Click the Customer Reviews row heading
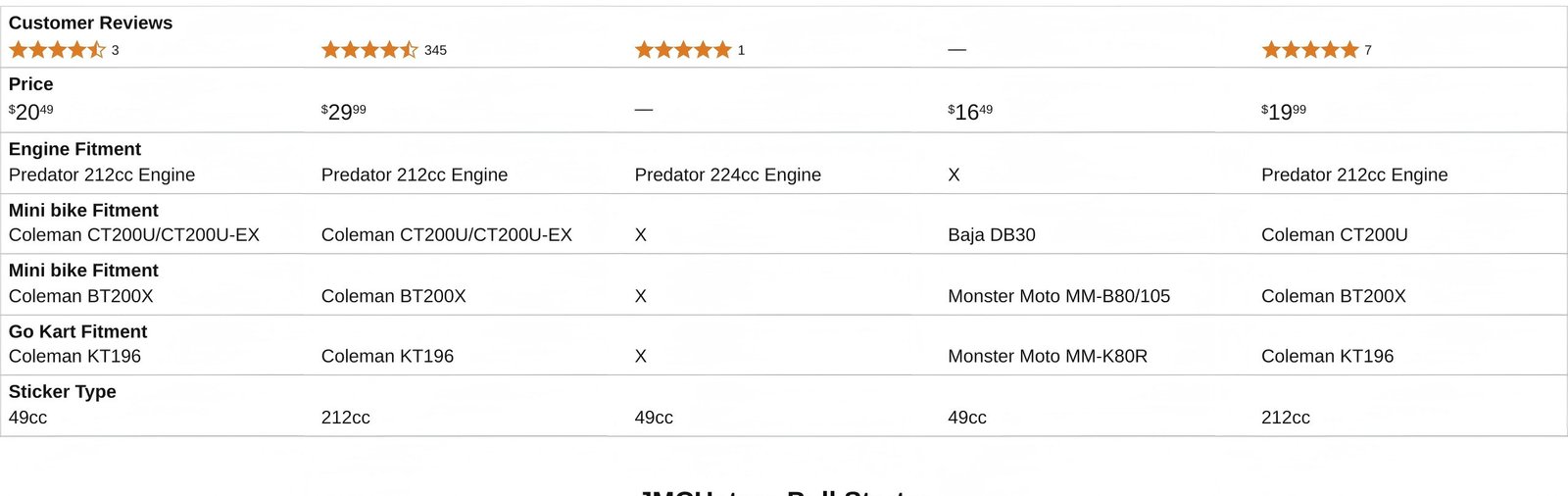 pyautogui.click(x=90, y=23)
